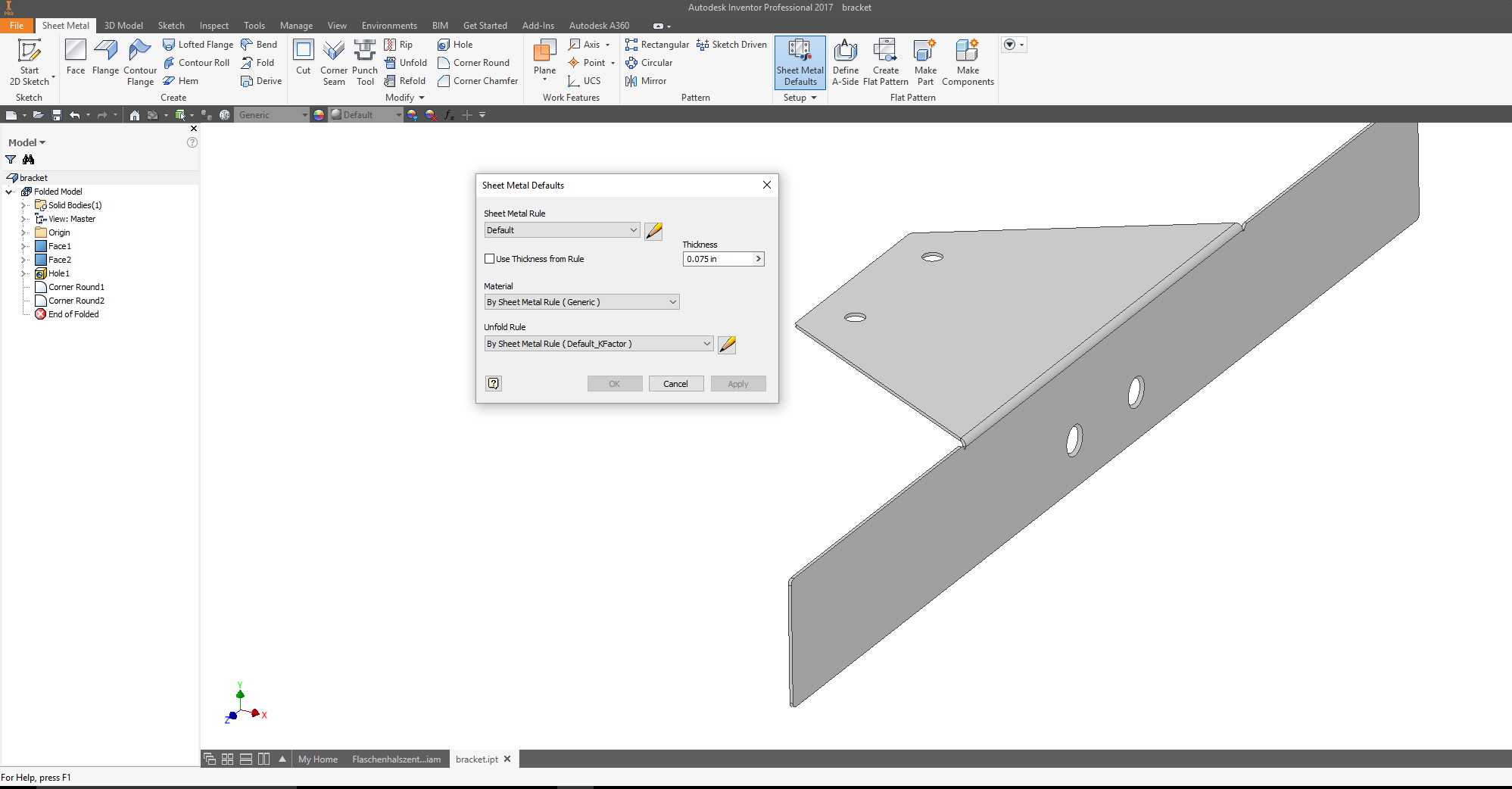Open the File menu
This screenshot has width=1512, height=789.
17,26
